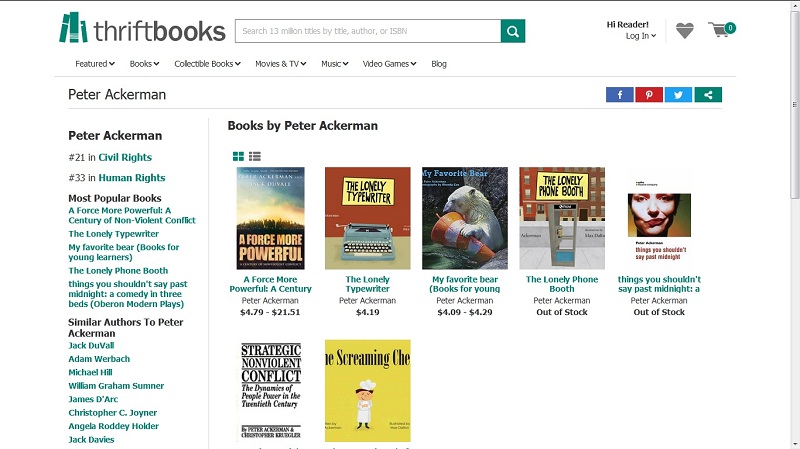This screenshot has height=449, width=800.
Task: Click My Favorite Bear book cover
Action: coord(465,218)
